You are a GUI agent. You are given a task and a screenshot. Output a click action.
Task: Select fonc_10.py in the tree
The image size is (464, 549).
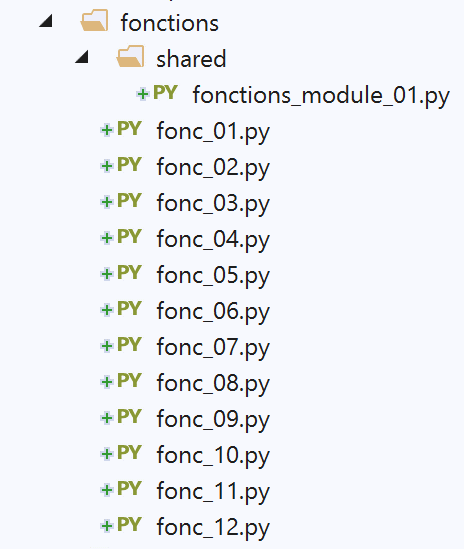coord(213,456)
